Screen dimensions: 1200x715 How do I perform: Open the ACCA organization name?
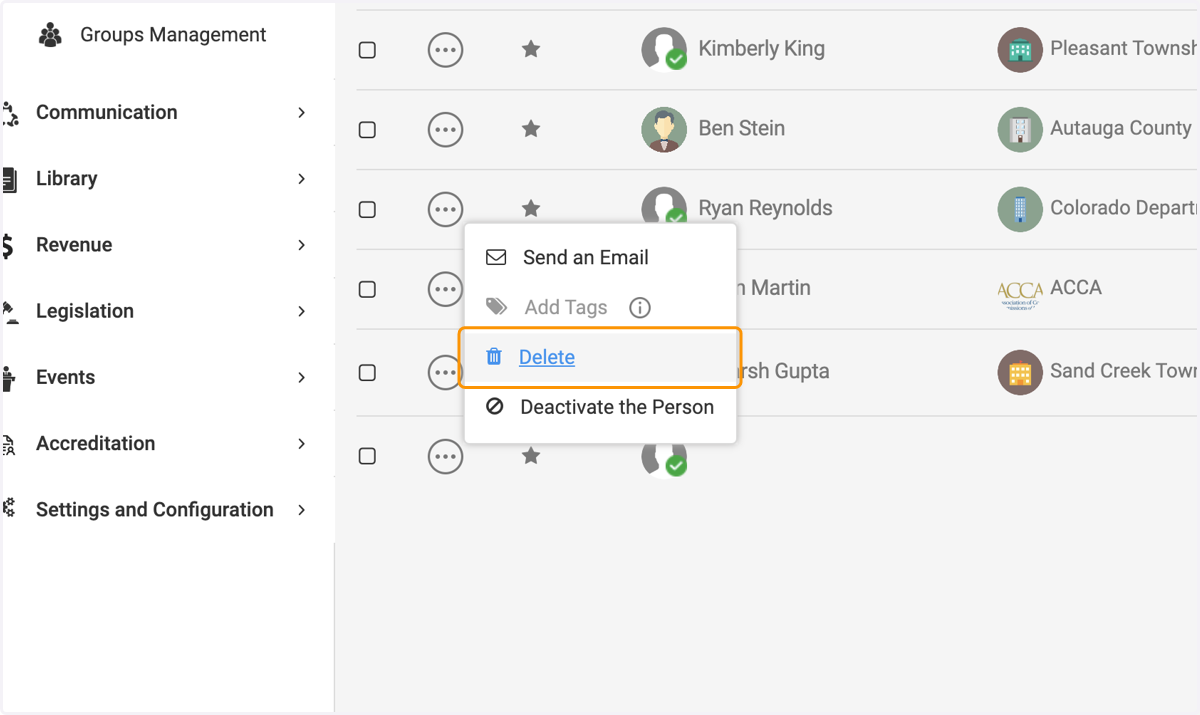[x=1076, y=287]
